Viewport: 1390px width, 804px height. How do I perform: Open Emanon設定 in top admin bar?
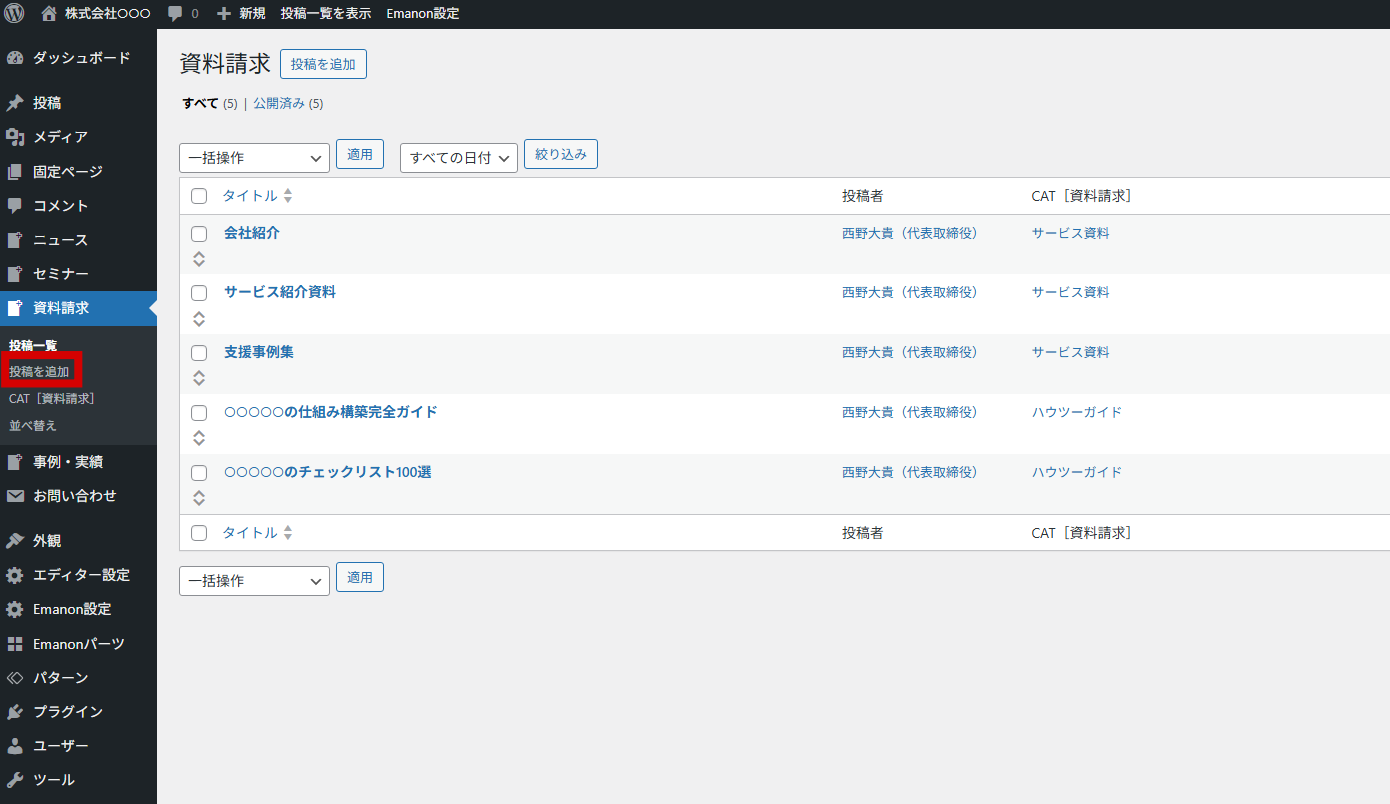tap(423, 14)
